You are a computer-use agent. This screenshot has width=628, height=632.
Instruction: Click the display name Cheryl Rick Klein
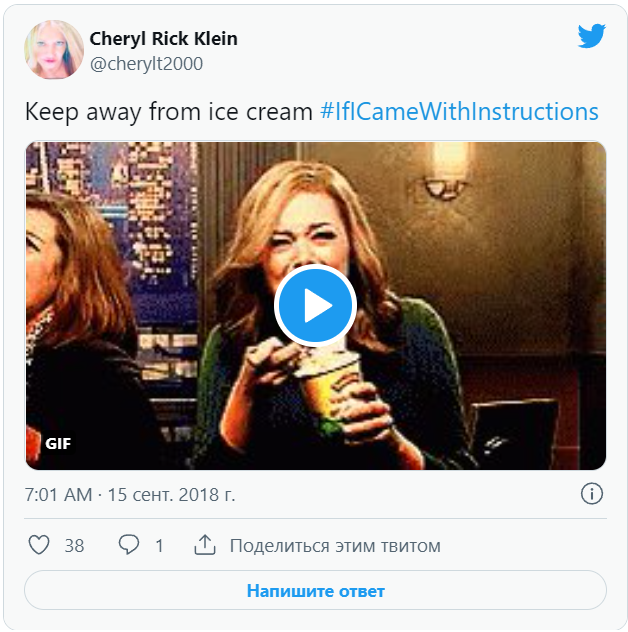[x=164, y=39]
